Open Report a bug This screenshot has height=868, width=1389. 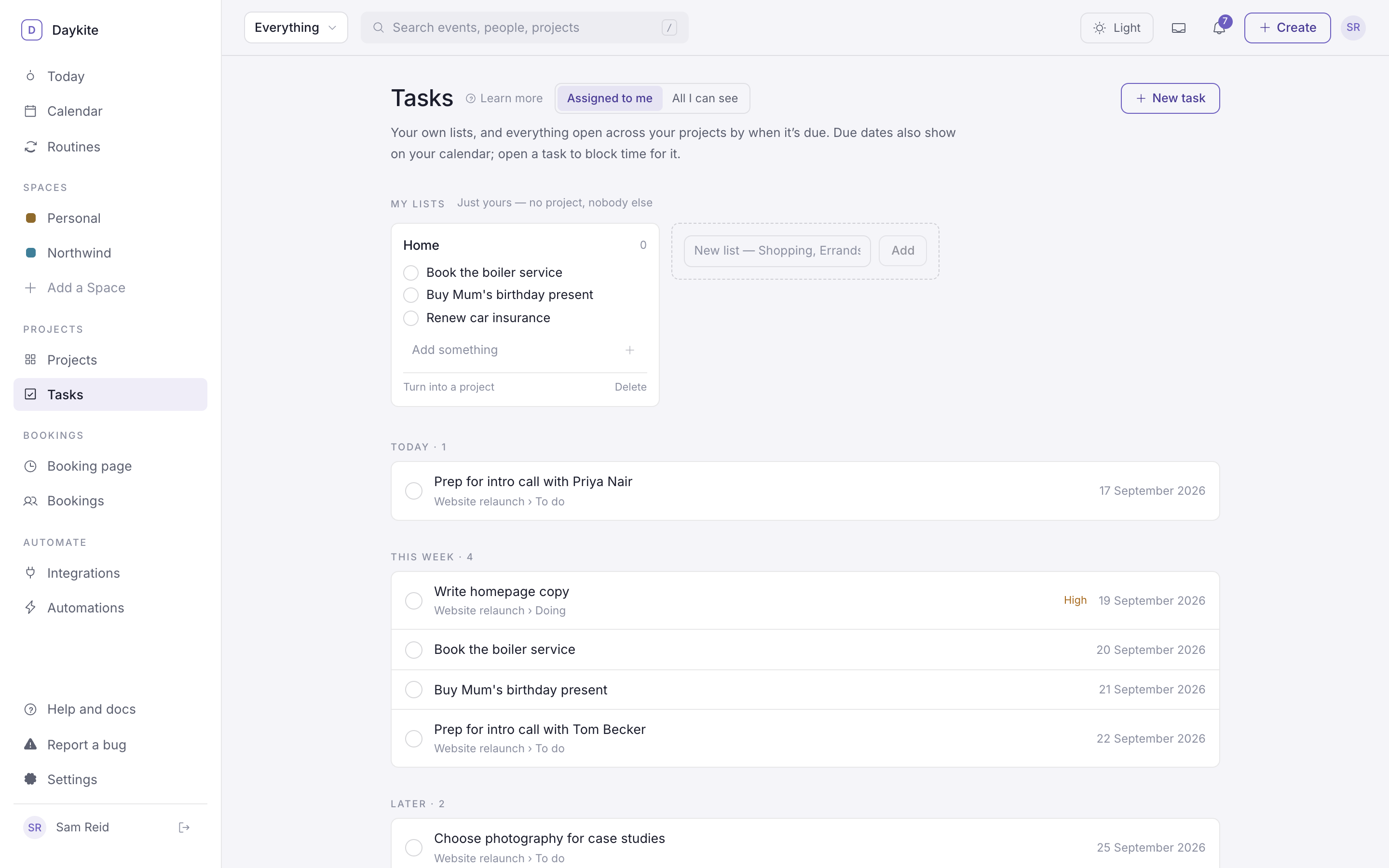110,745
